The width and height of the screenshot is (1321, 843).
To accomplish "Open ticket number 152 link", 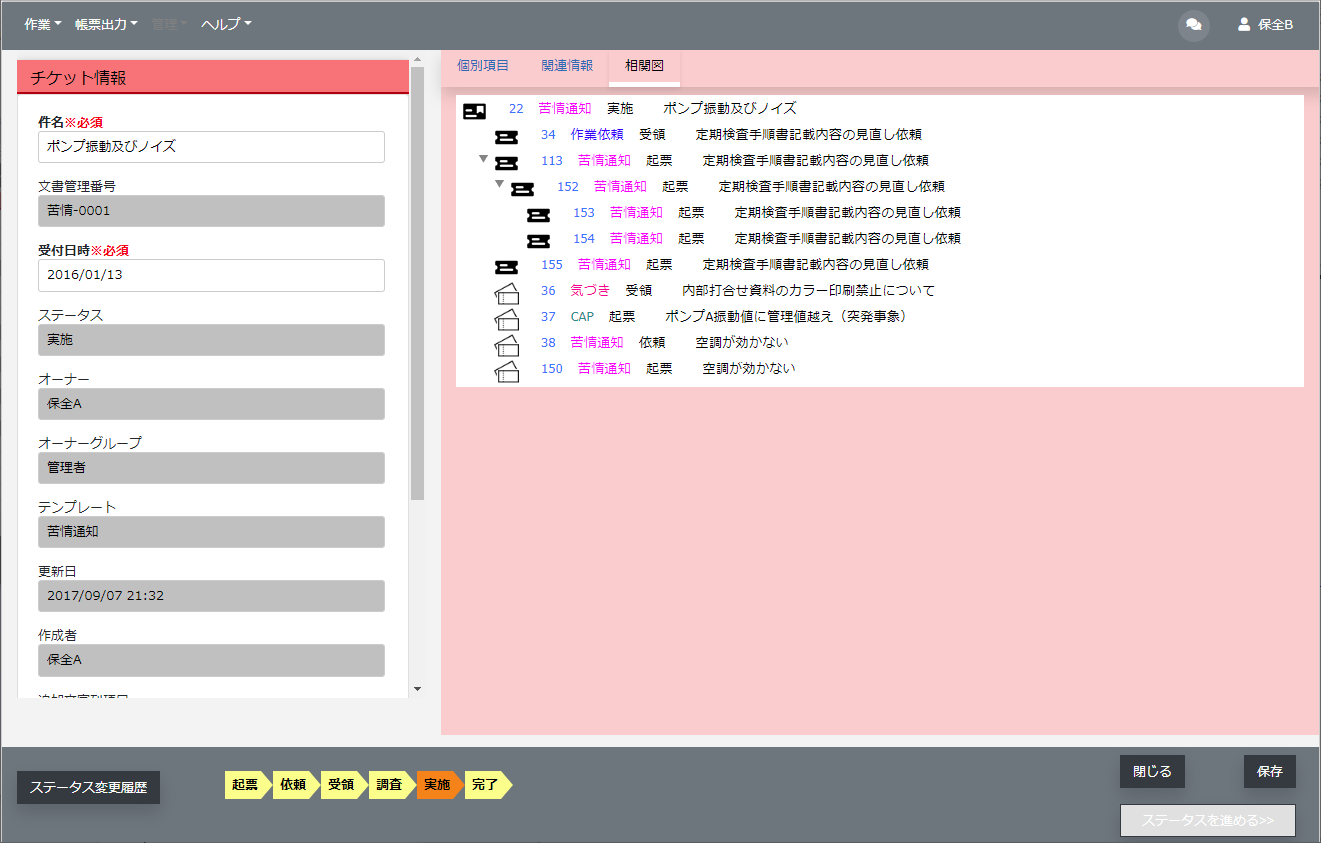I will (568, 186).
